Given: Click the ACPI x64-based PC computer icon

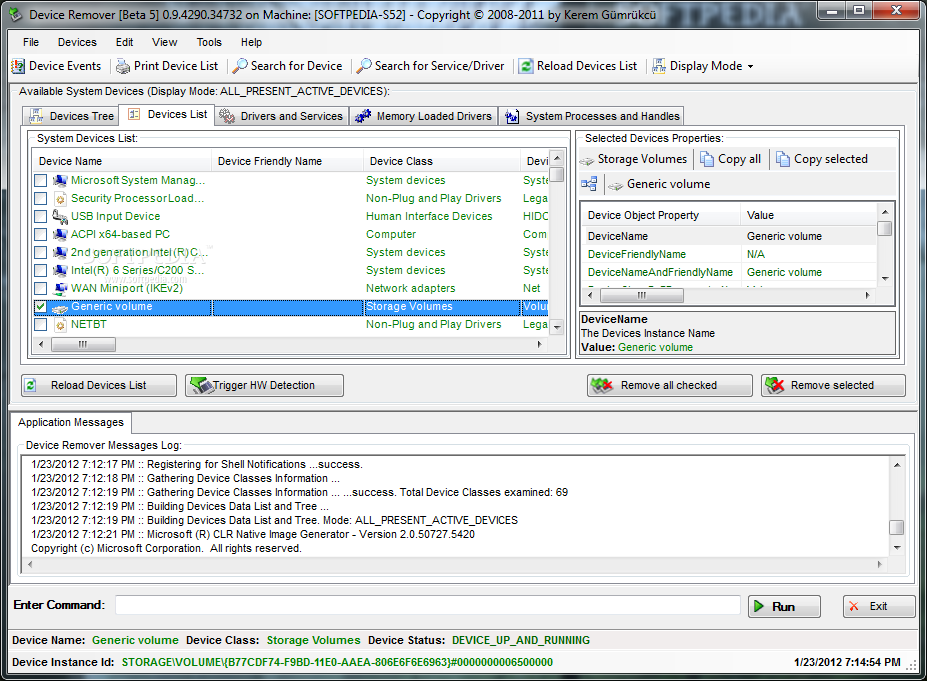Looking at the screenshot, I should tap(60, 235).
